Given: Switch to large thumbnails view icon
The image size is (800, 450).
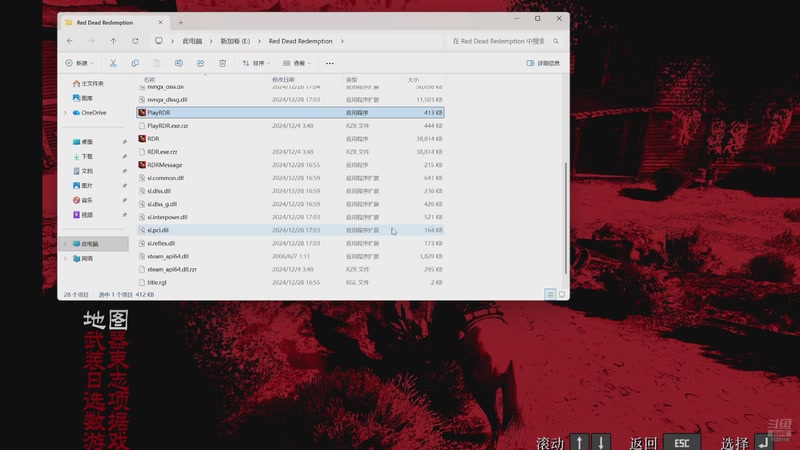Looking at the screenshot, I should pos(562,294).
